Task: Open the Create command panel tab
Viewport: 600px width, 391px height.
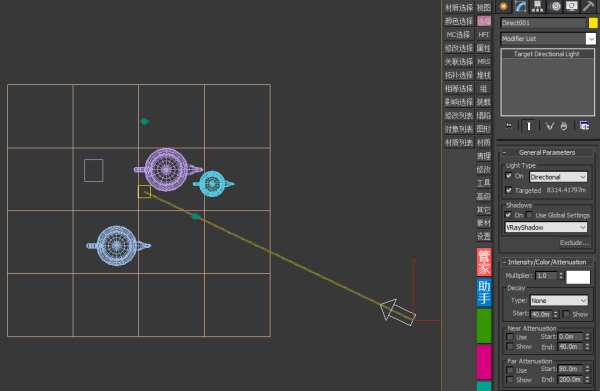Action: click(504, 6)
